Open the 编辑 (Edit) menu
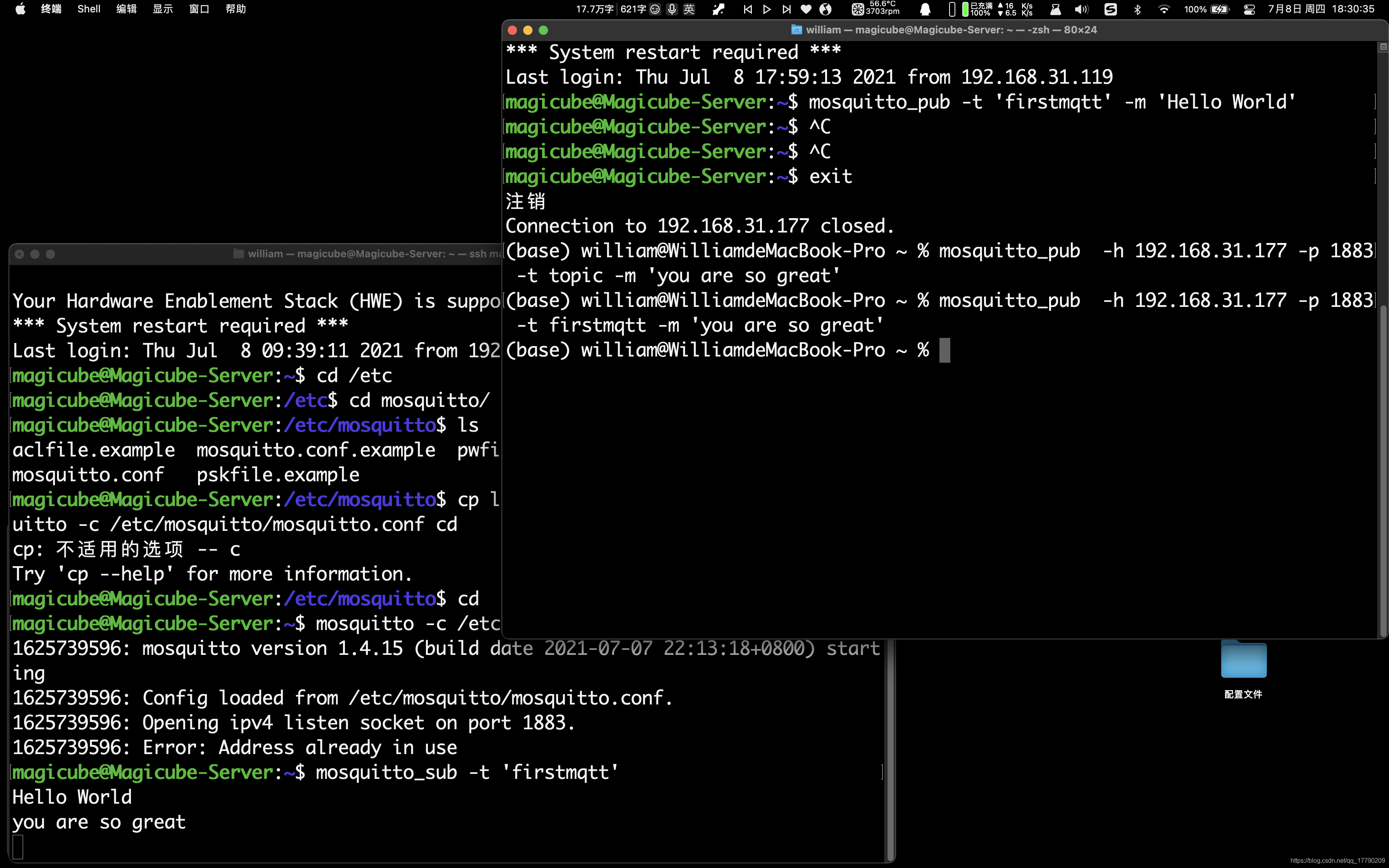 pos(126,9)
